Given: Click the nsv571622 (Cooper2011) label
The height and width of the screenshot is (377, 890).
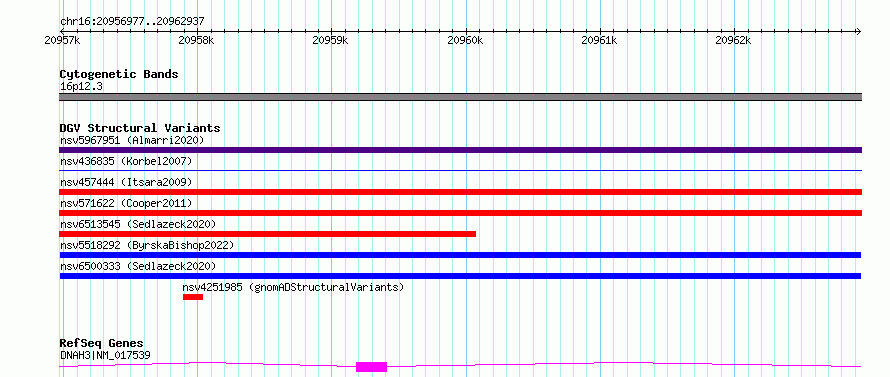Looking at the screenshot, I should click(x=126, y=203).
